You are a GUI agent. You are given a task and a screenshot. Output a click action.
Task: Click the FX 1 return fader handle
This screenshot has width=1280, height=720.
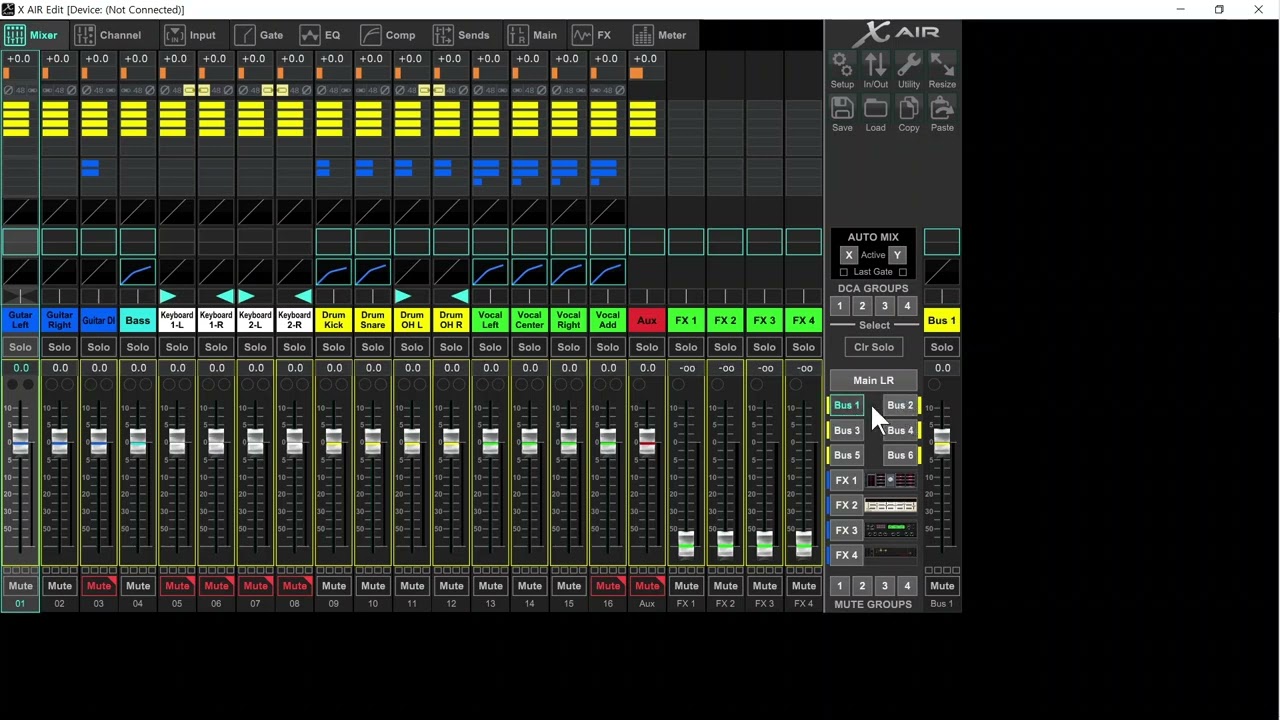pyautogui.click(x=686, y=544)
